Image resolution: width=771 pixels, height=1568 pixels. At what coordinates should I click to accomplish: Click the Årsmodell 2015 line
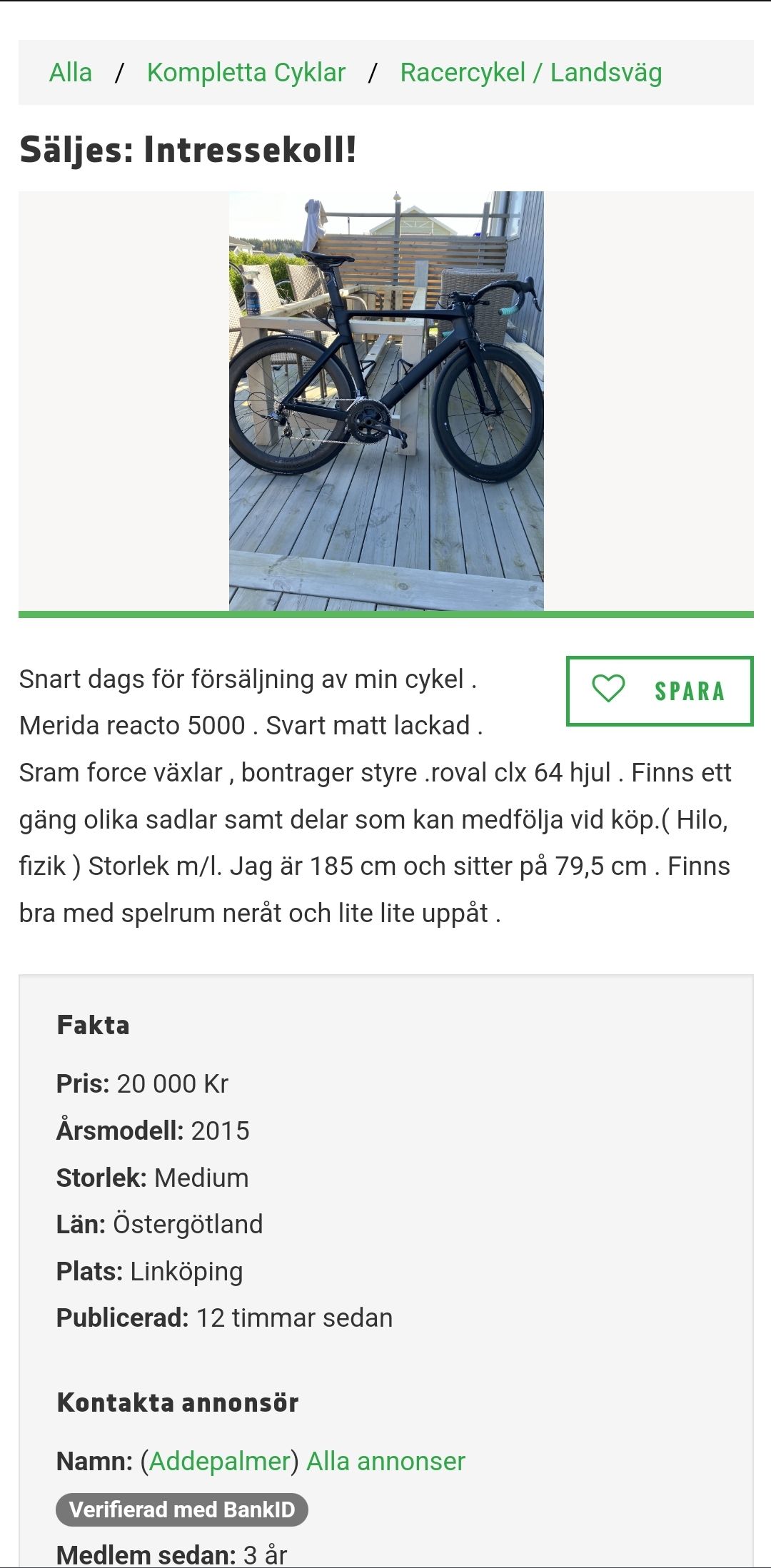153,1131
